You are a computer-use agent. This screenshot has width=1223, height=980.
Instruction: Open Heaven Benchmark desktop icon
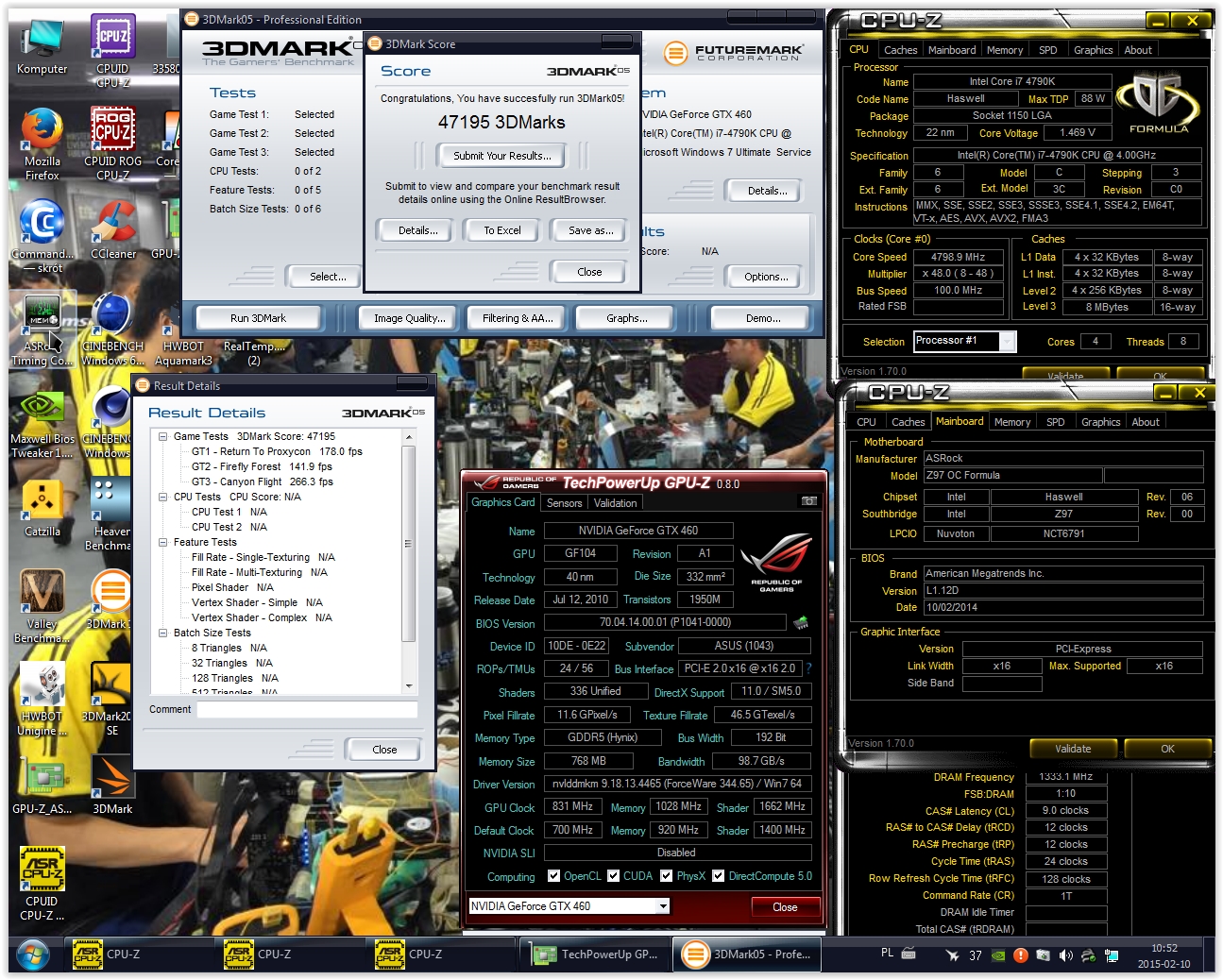tap(109, 515)
